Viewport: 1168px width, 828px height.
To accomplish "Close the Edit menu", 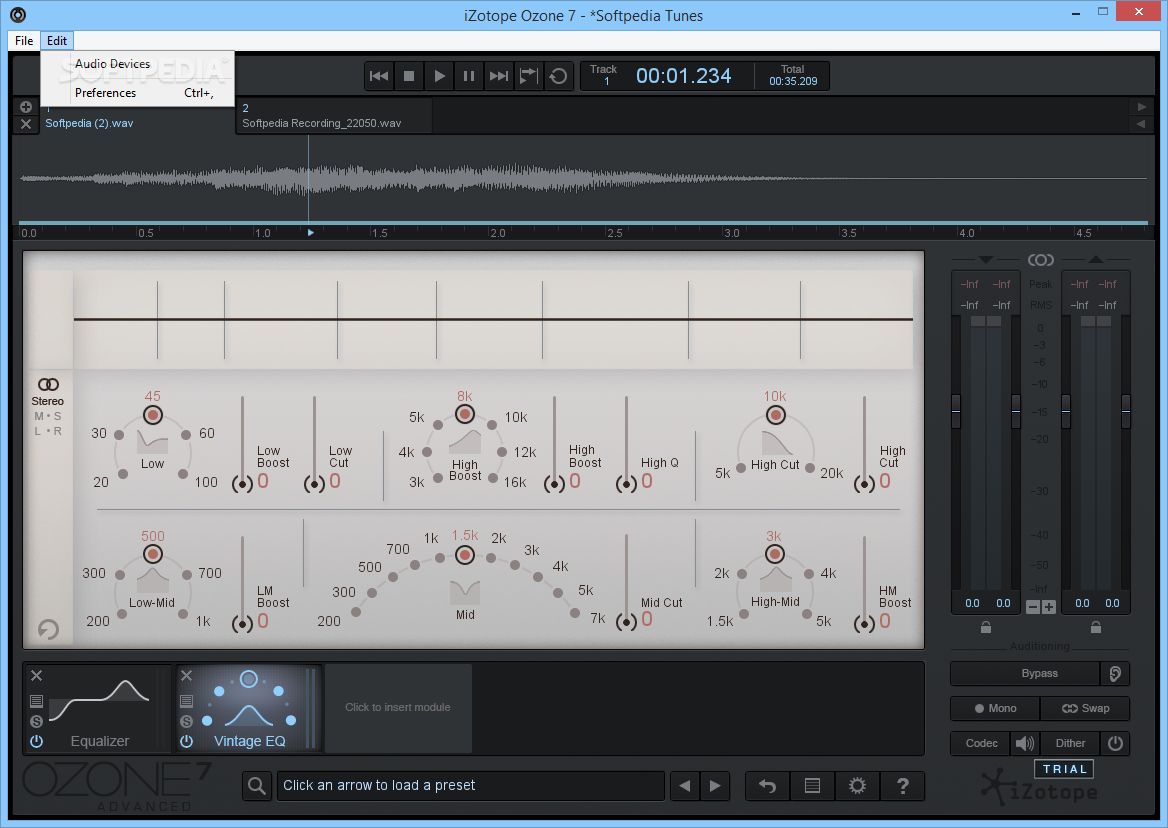I will [57, 41].
